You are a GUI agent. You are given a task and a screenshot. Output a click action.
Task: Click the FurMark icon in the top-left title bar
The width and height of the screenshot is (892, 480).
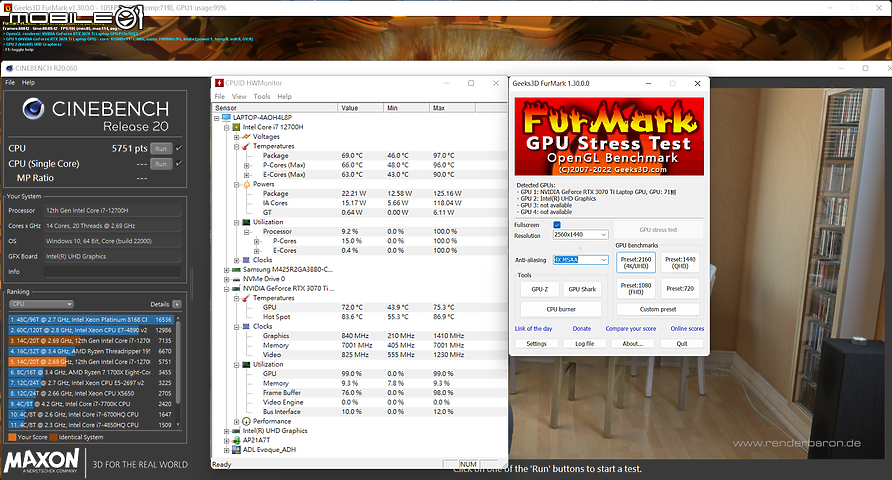pos(7,8)
